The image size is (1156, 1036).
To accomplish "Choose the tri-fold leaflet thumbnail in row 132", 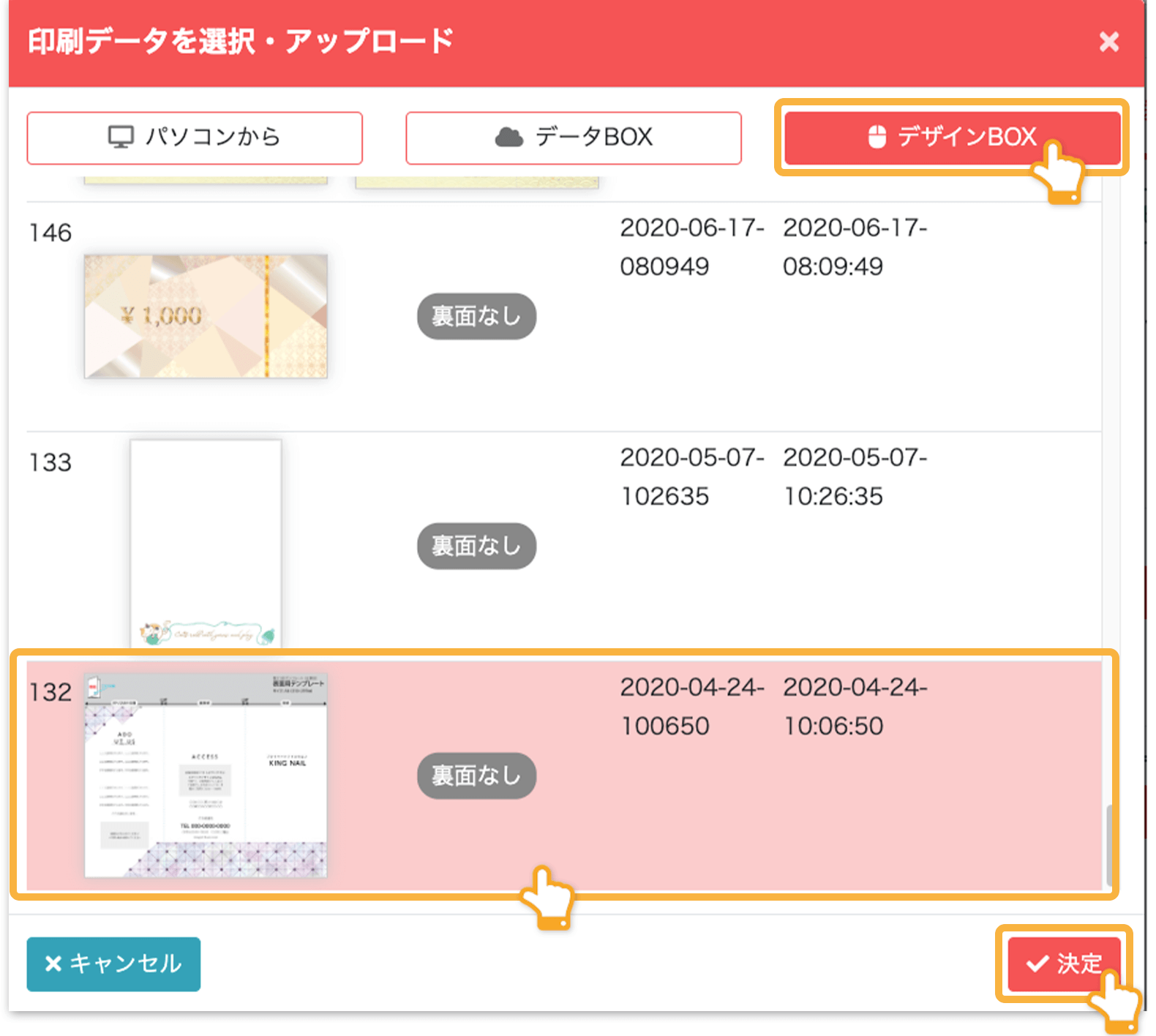I will [x=206, y=776].
